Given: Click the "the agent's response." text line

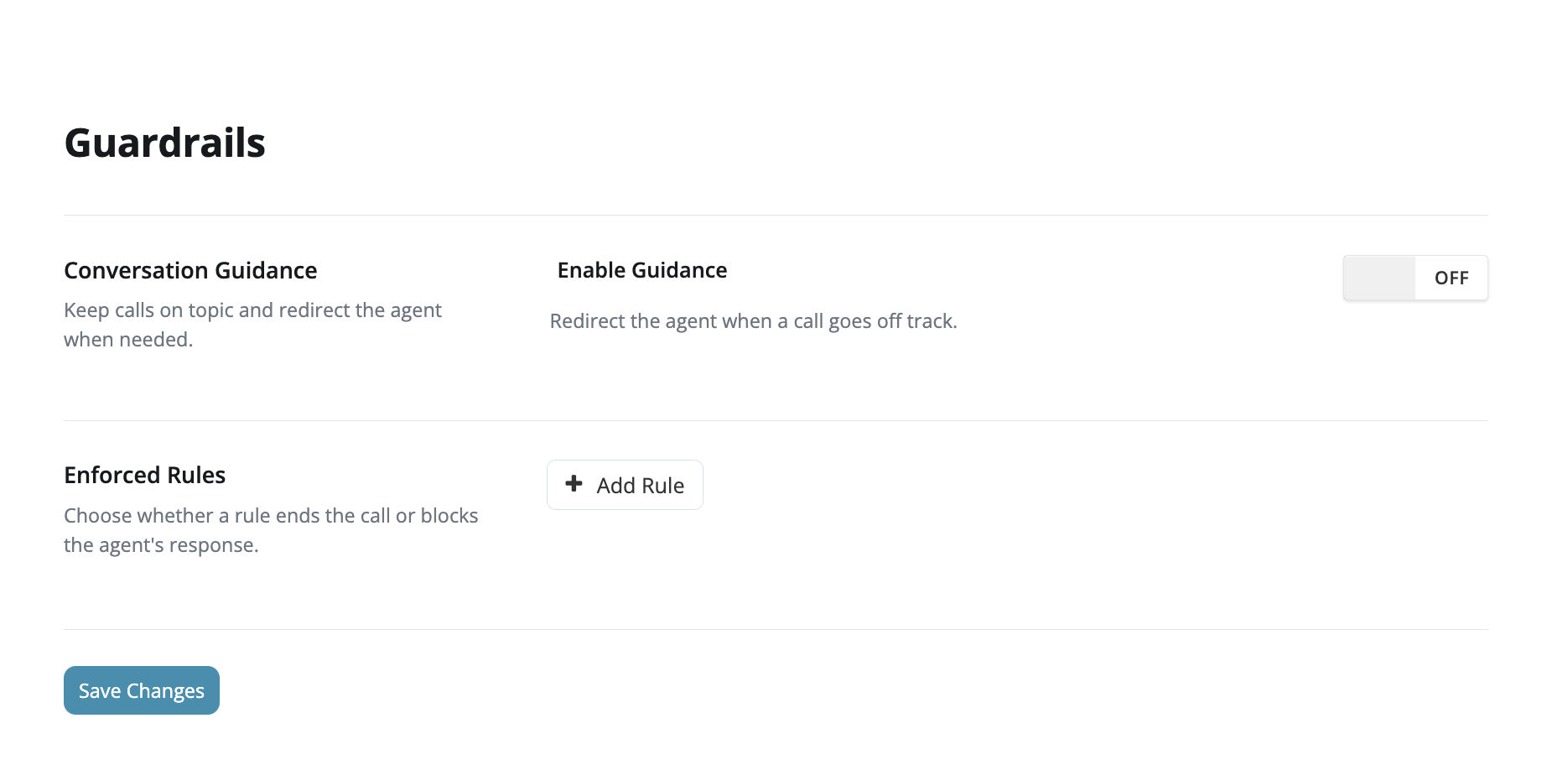Looking at the screenshot, I should coord(161,545).
